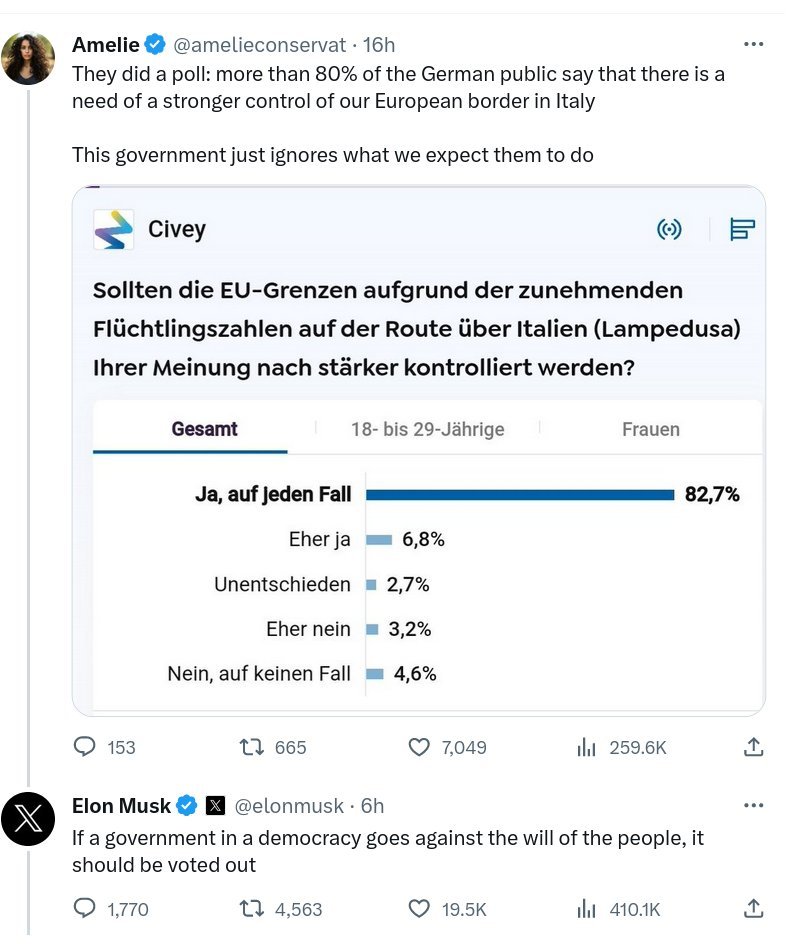Retweet Elon Musk's reply
The image size is (793, 944).
(x=252, y=909)
